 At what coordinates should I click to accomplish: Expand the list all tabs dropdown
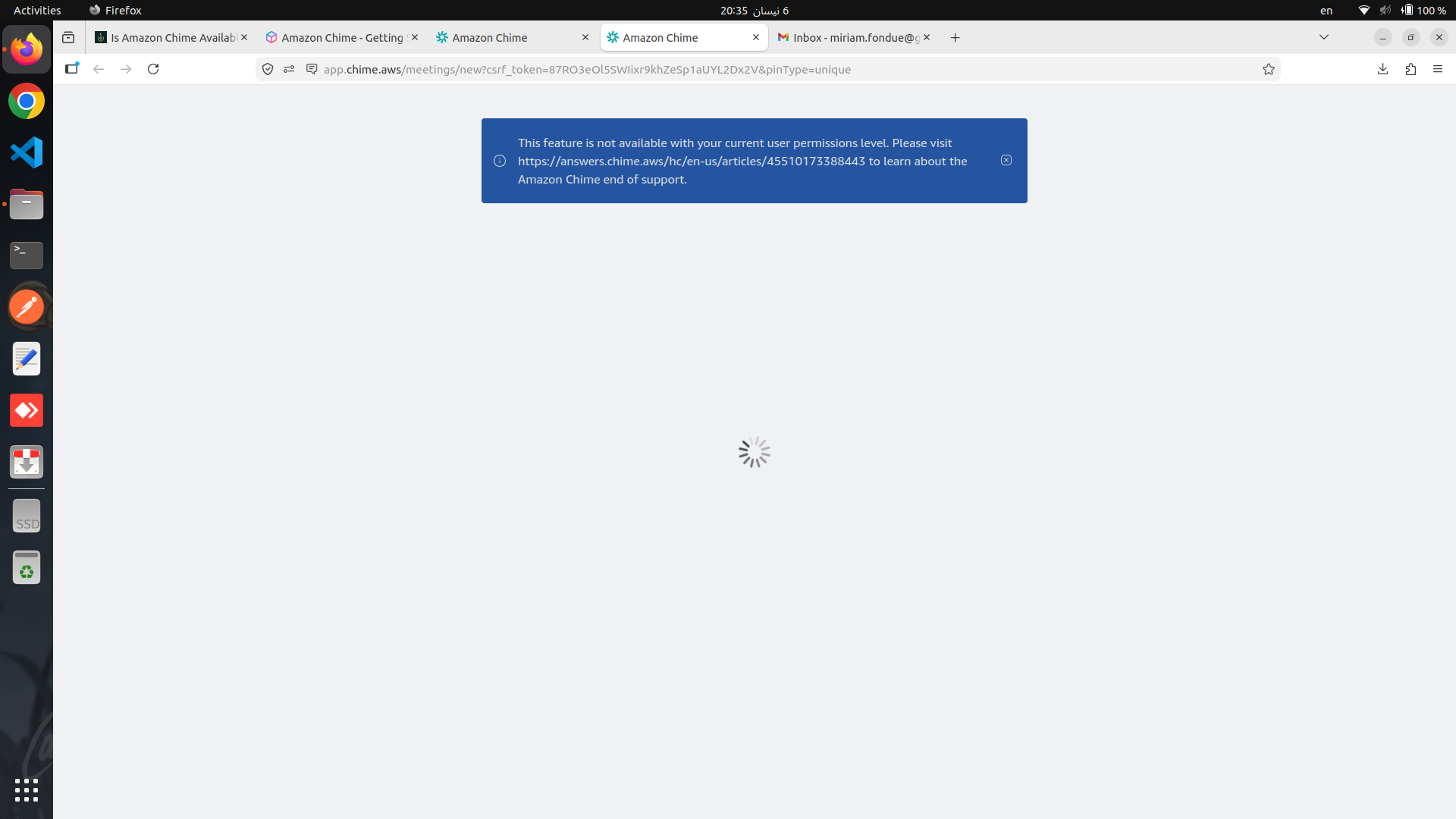[x=1324, y=37]
